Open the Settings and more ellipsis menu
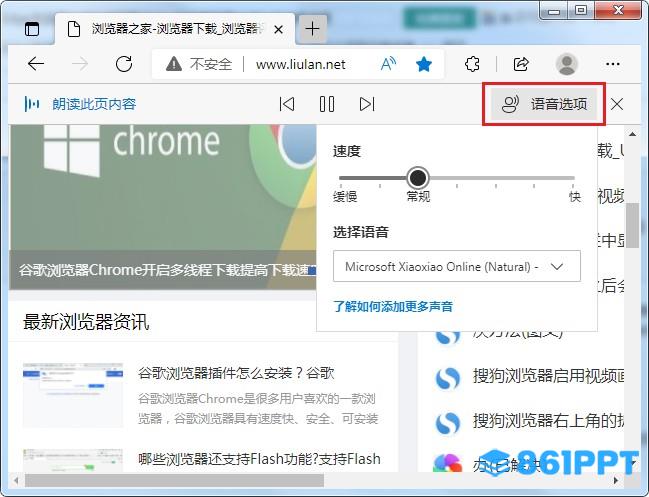Screen dimensions: 649x497 click(613, 64)
